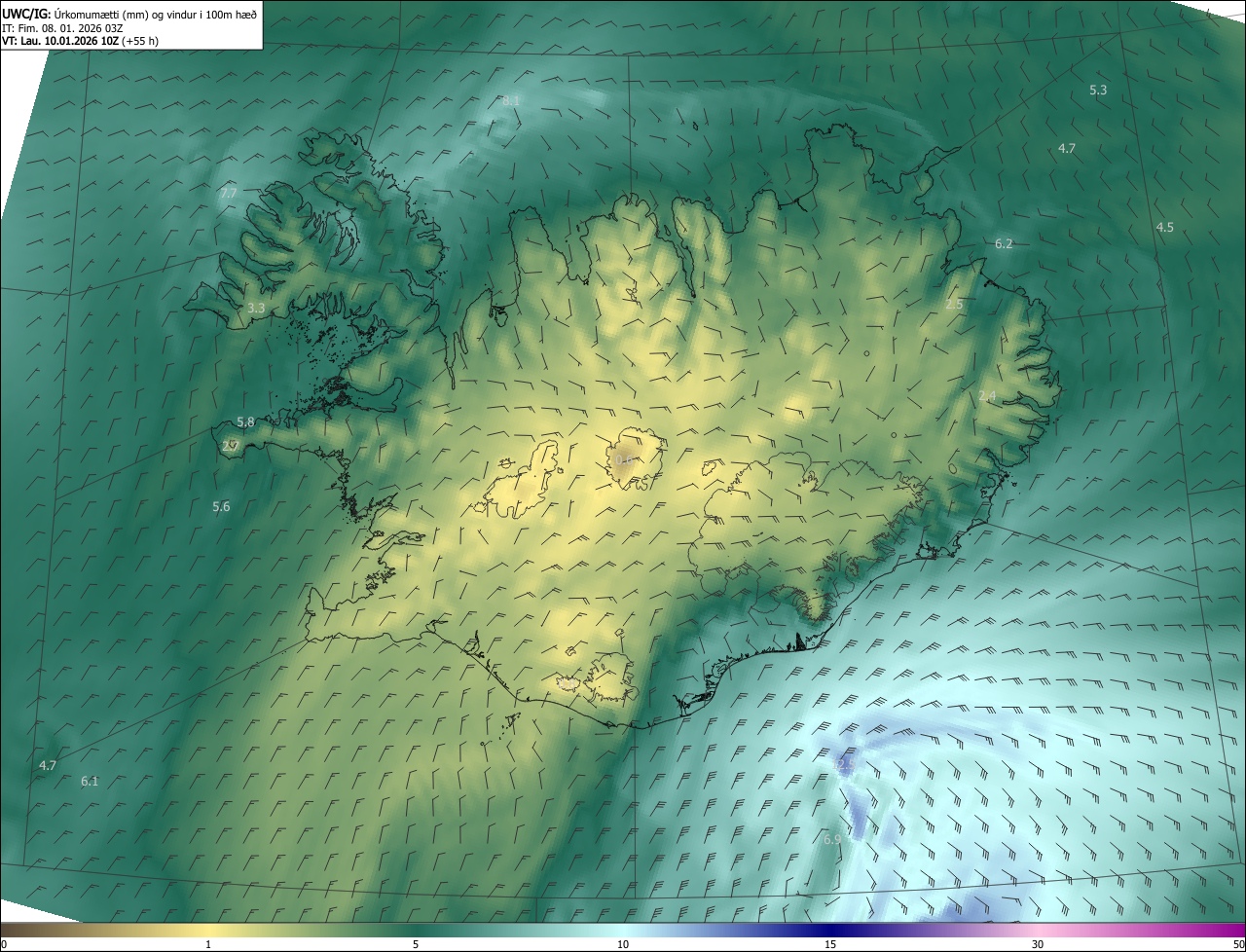1246x952 pixels.
Task: Click the 2.4 value label
Action: pyautogui.click(x=987, y=396)
